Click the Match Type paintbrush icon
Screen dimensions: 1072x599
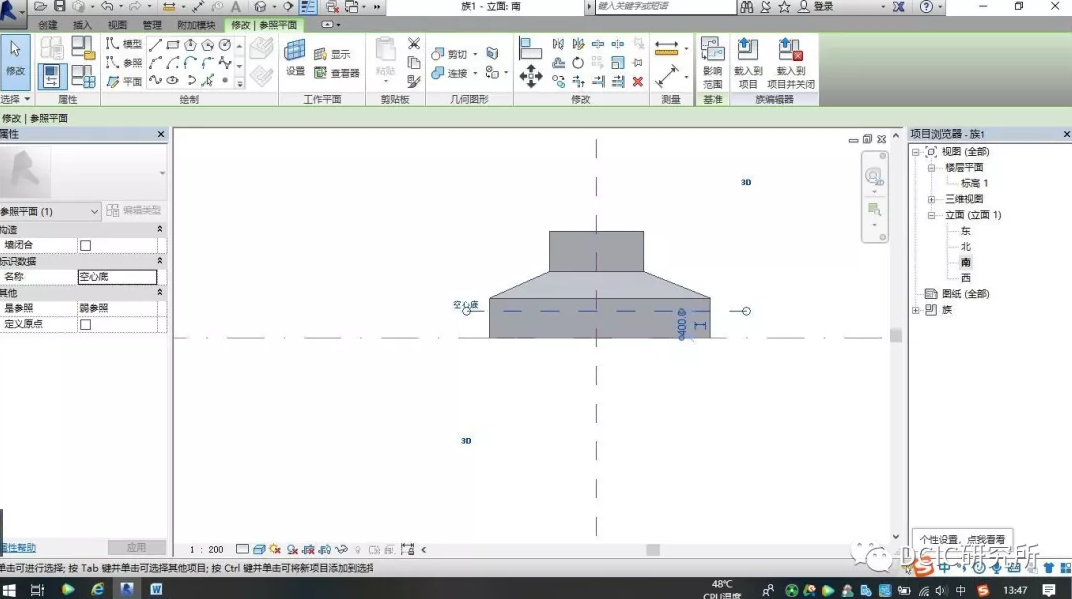point(414,81)
